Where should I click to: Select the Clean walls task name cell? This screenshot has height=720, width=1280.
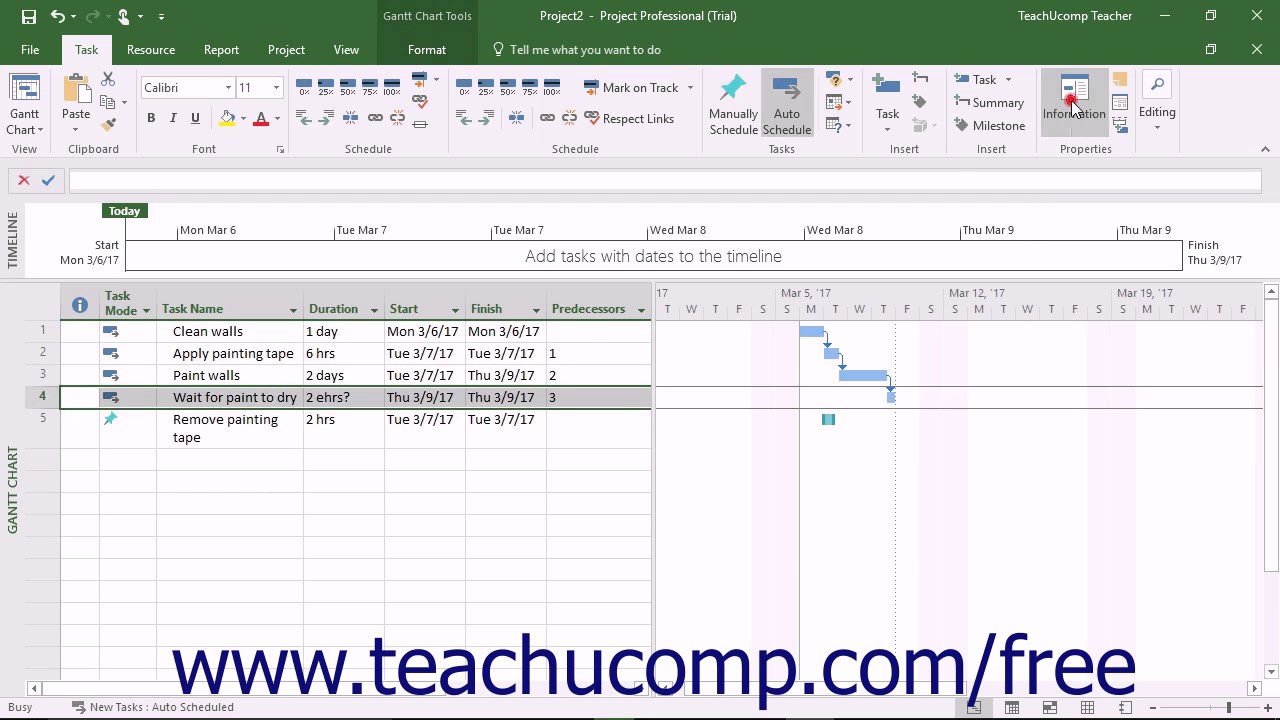(230, 331)
